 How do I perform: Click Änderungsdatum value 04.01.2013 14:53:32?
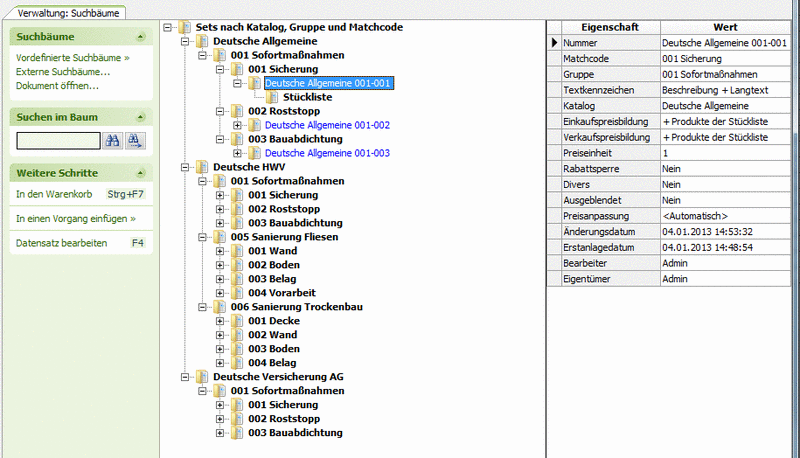[707, 232]
